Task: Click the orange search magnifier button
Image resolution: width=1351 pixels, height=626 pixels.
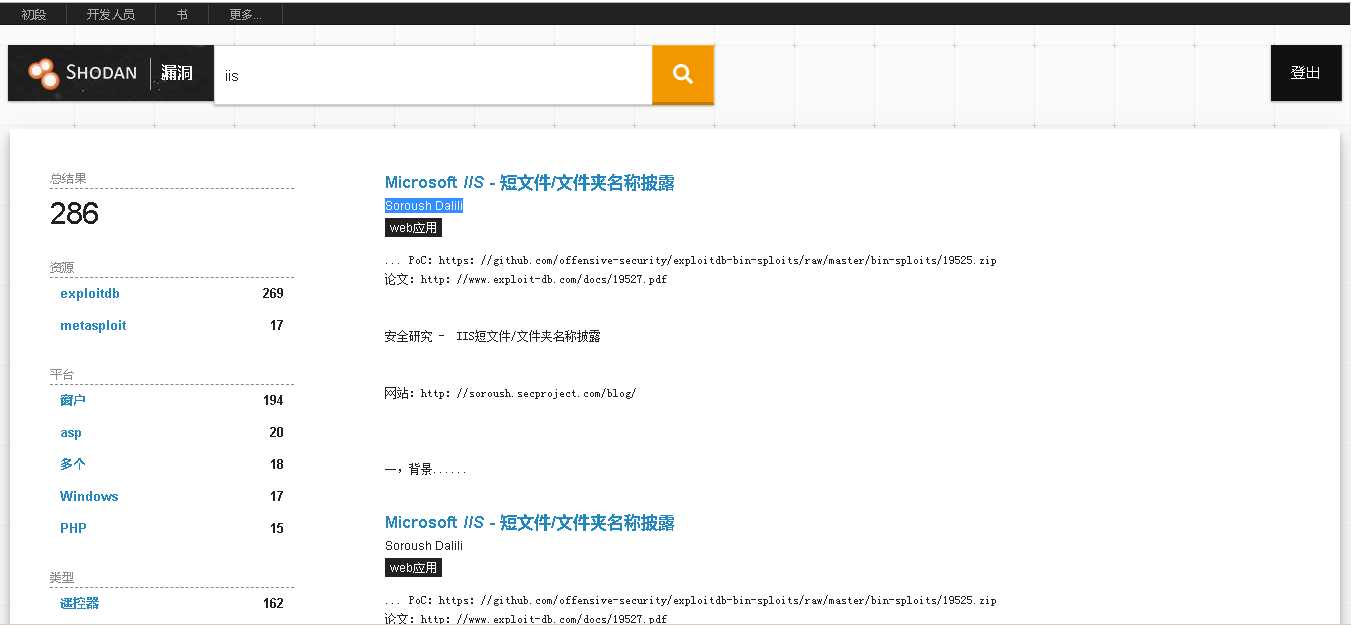Action: click(x=683, y=74)
